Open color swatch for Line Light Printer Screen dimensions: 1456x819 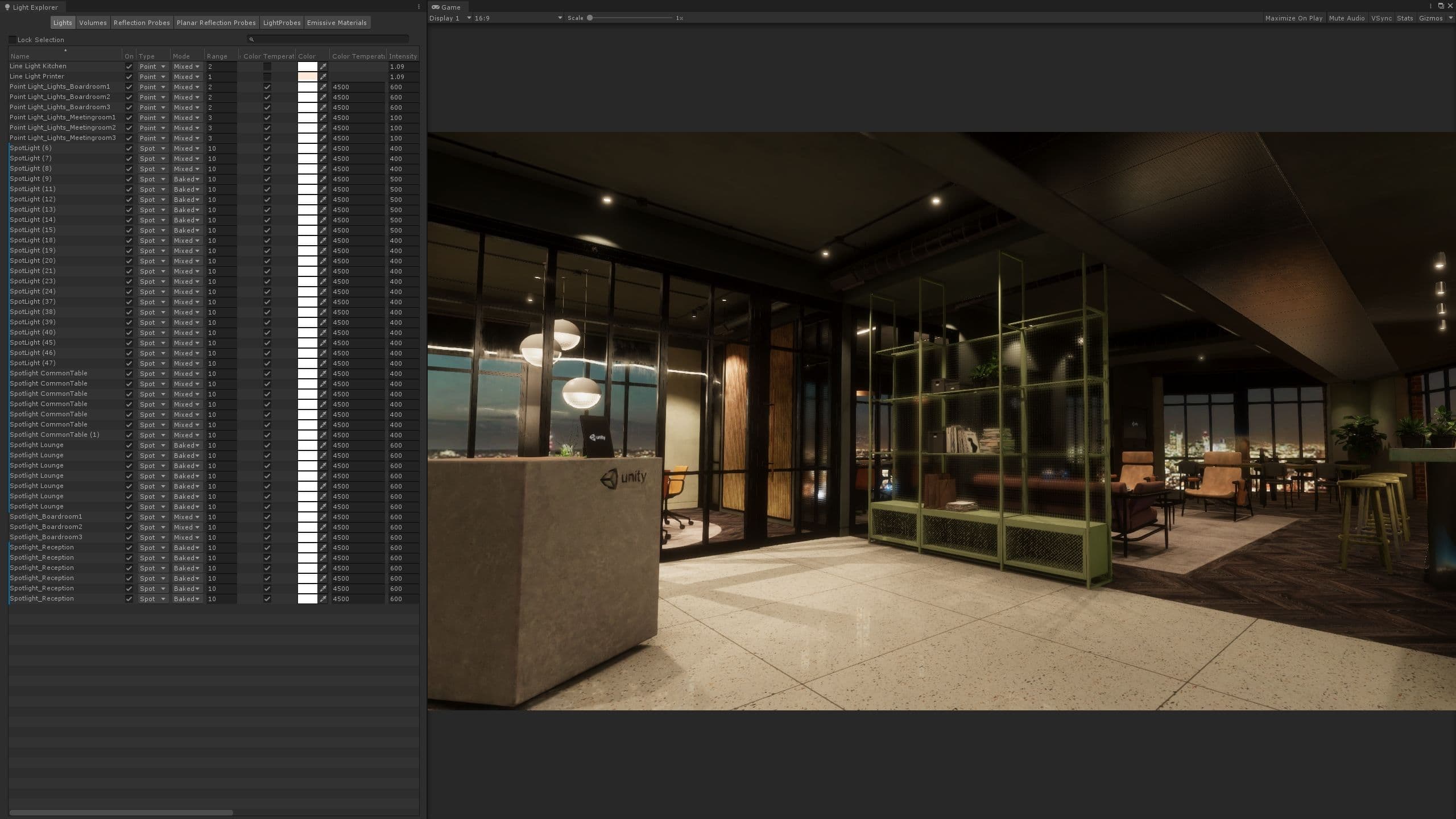pos(308,77)
